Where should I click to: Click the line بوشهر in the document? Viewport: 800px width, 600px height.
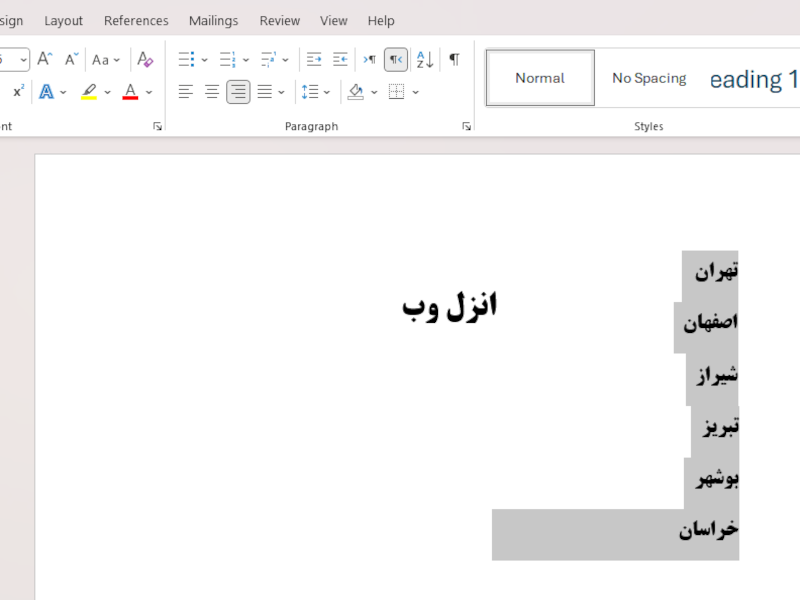click(717, 479)
